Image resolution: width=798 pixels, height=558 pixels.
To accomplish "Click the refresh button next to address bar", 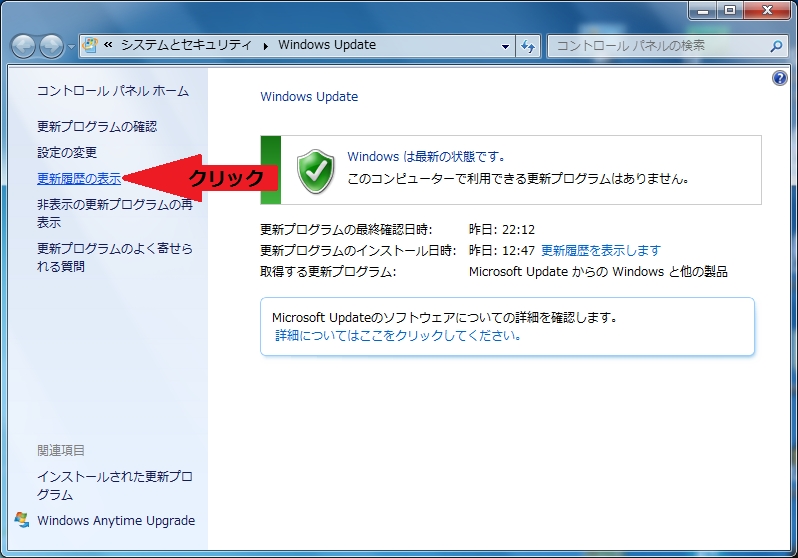I will pos(528,46).
